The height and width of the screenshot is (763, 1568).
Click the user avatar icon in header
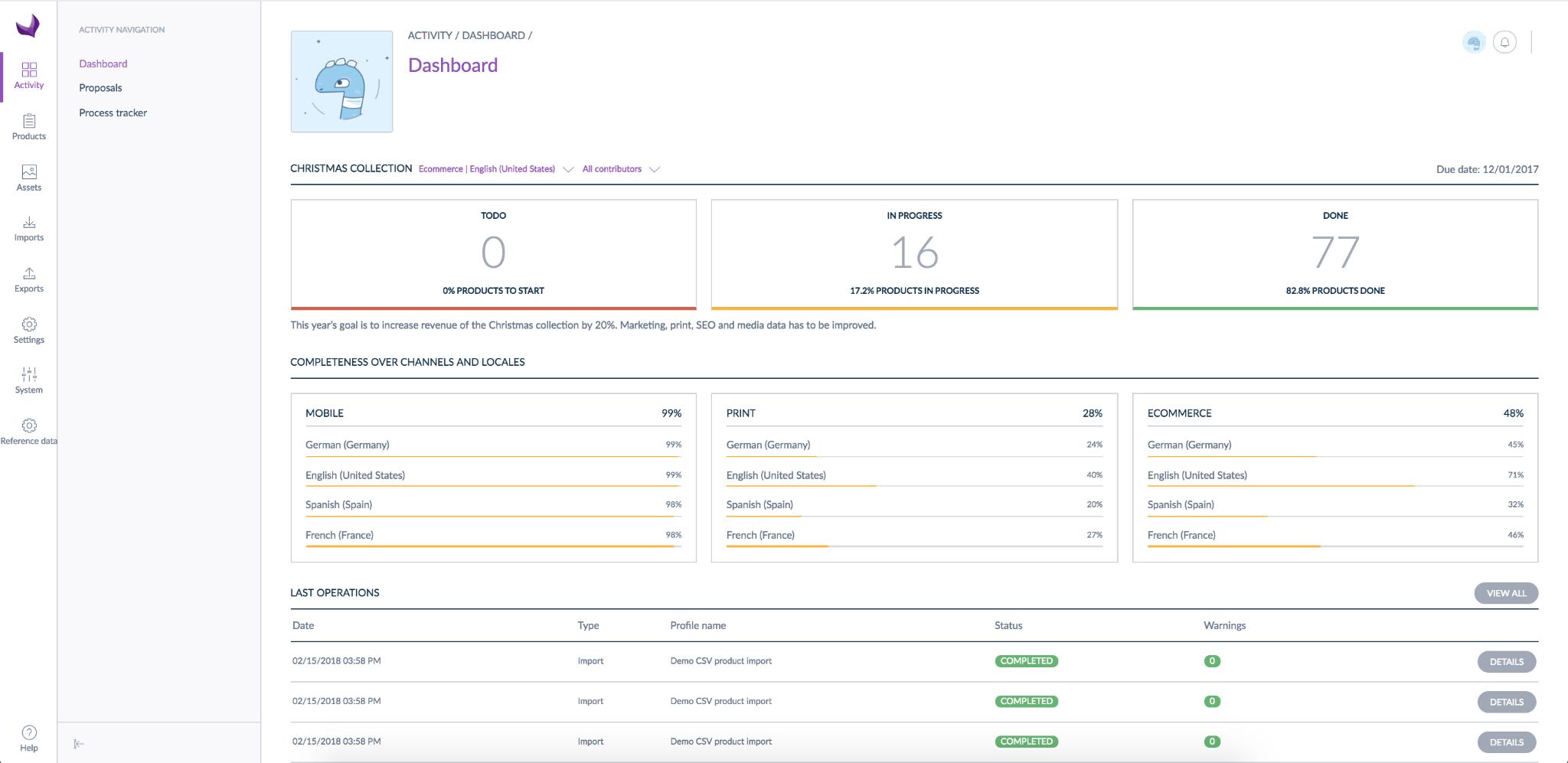click(x=1474, y=42)
